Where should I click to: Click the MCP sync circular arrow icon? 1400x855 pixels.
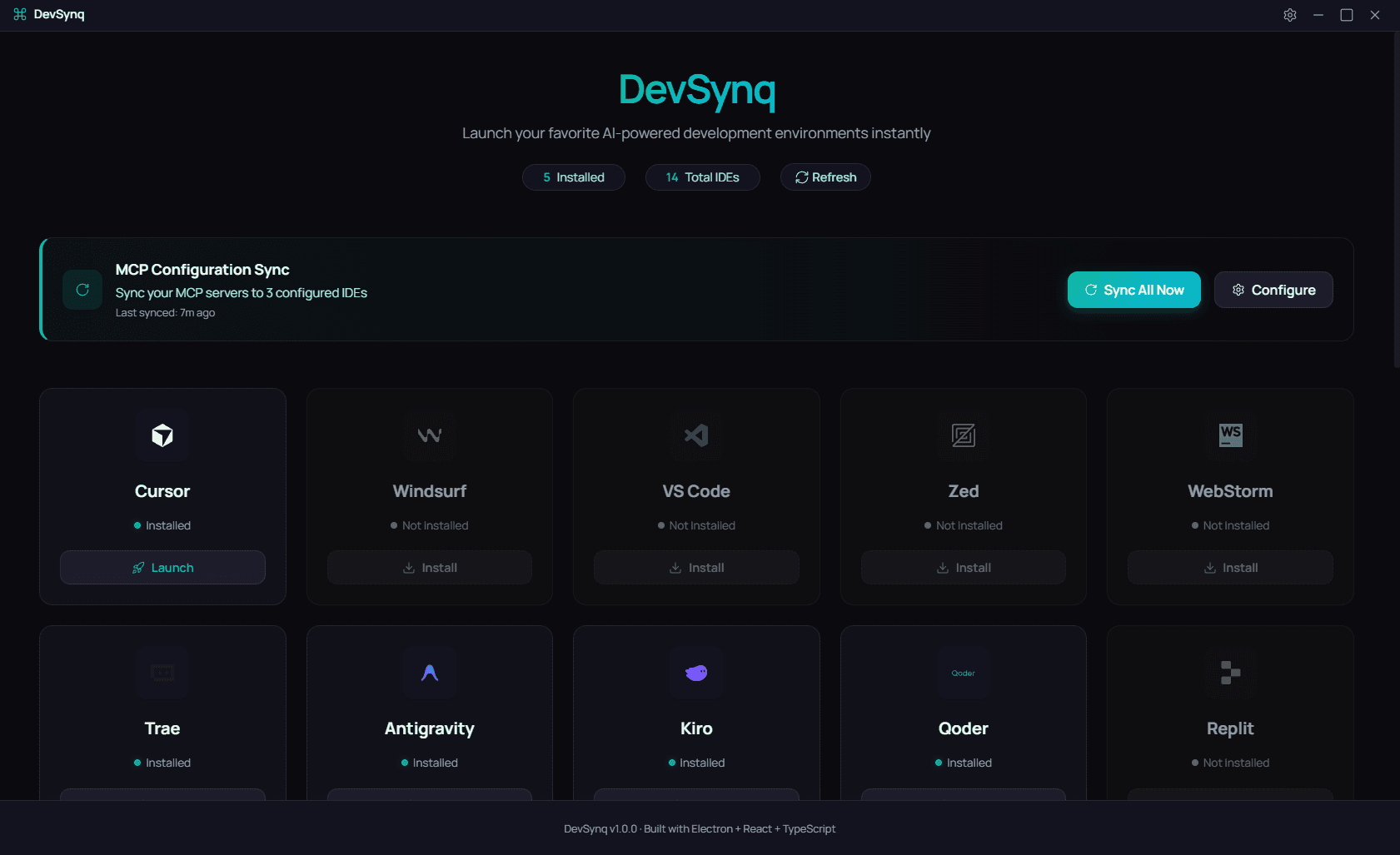tap(82, 289)
